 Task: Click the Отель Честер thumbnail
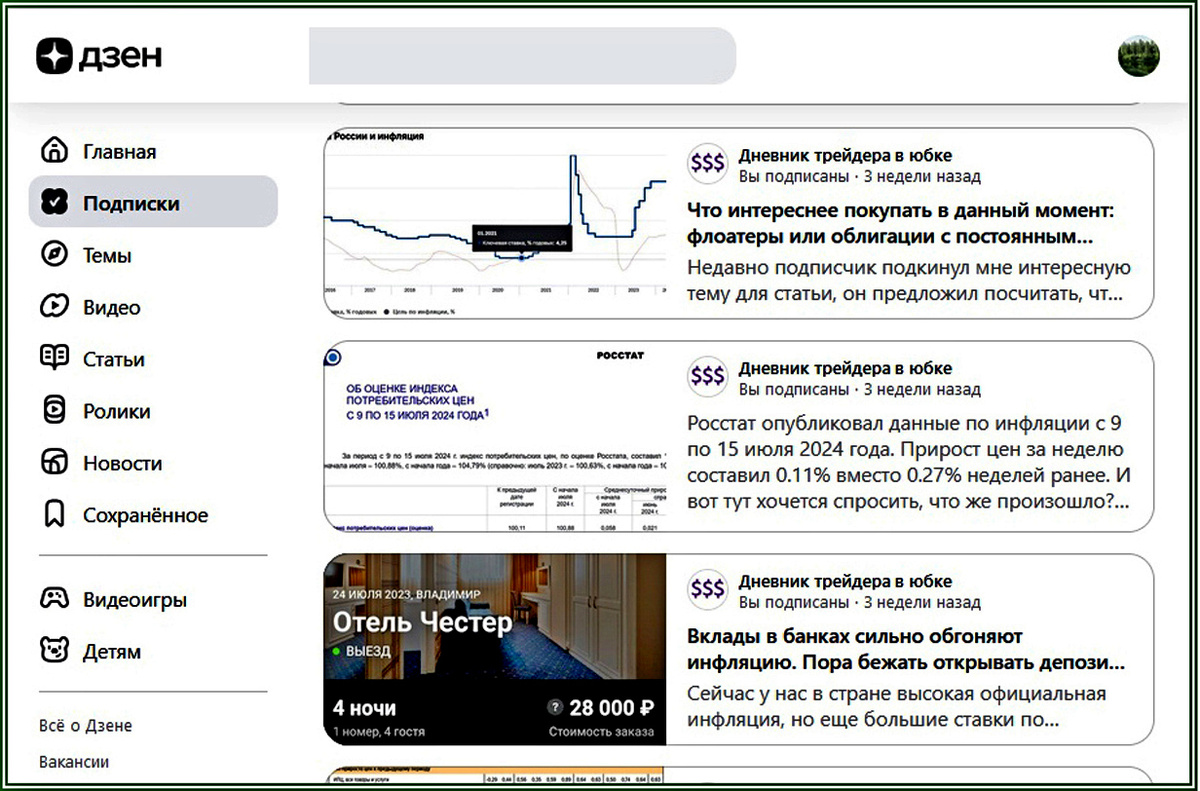(x=495, y=649)
